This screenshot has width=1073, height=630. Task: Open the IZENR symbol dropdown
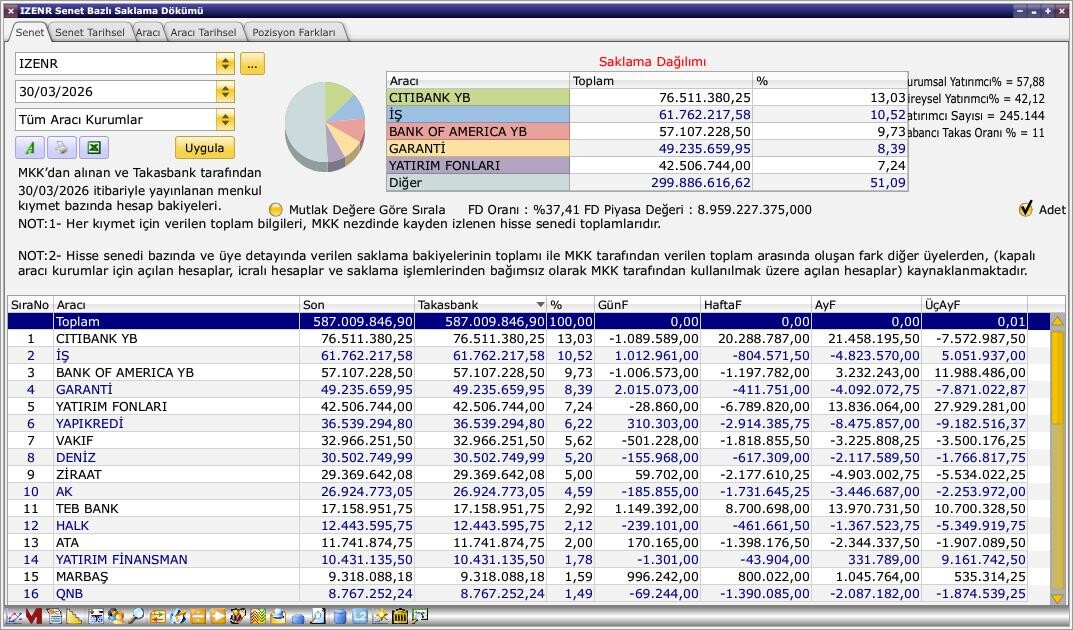[x=225, y=64]
